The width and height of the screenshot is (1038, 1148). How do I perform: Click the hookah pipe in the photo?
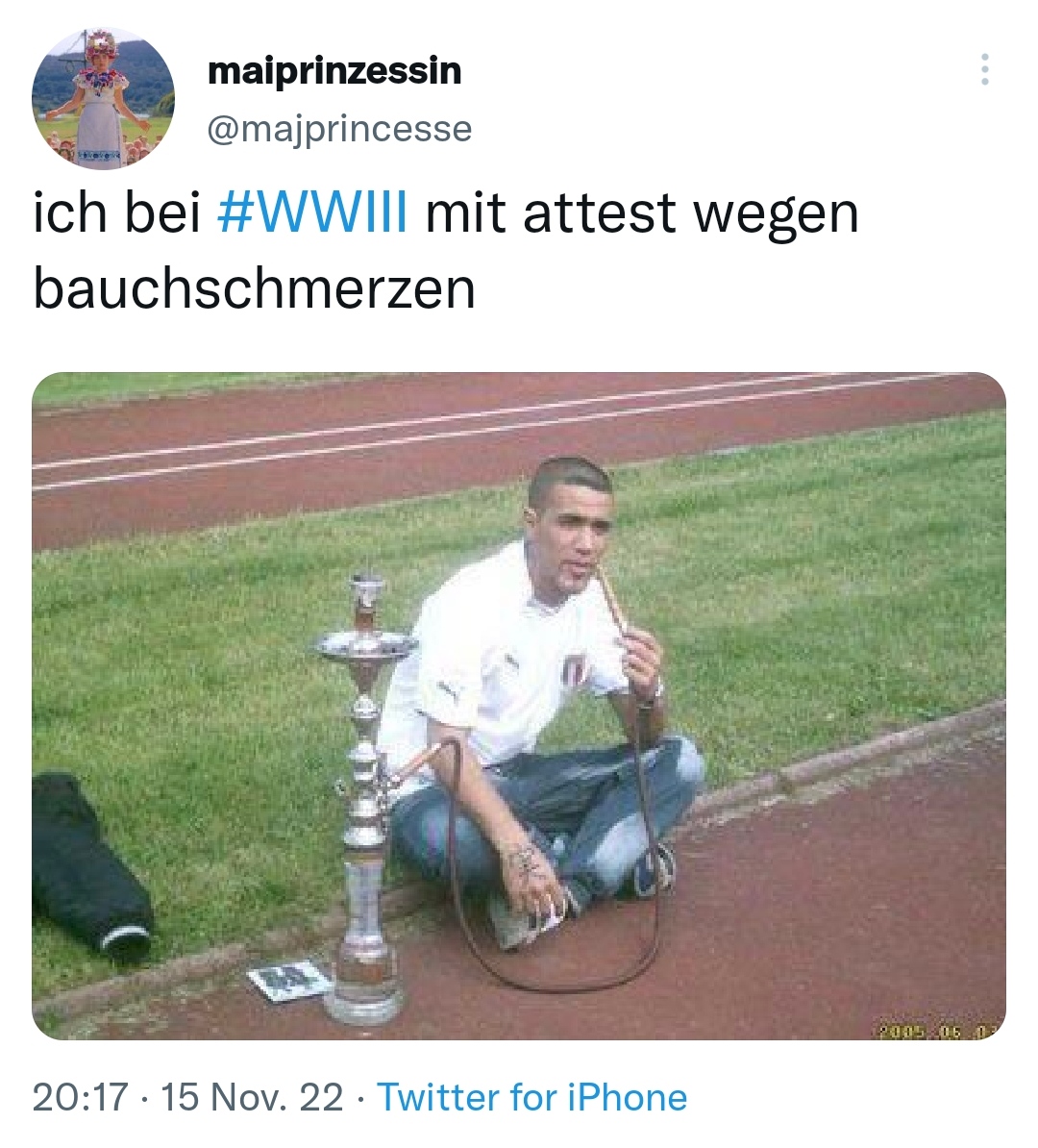click(x=365, y=798)
